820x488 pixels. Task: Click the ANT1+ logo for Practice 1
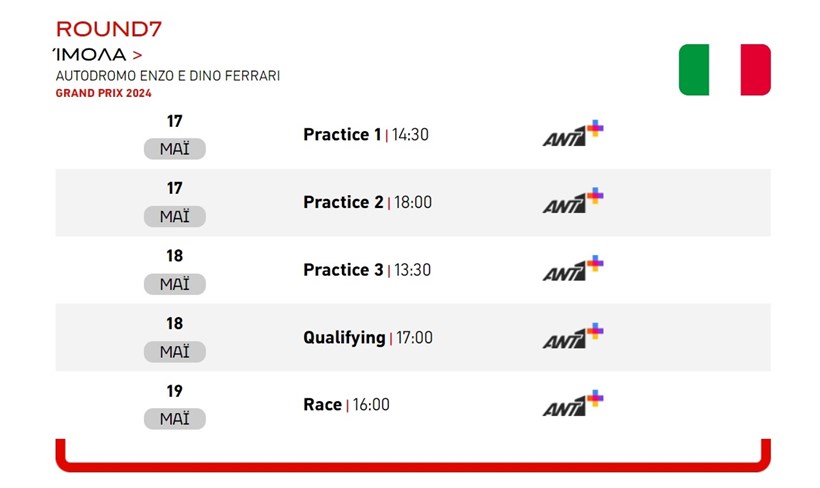coord(573,135)
